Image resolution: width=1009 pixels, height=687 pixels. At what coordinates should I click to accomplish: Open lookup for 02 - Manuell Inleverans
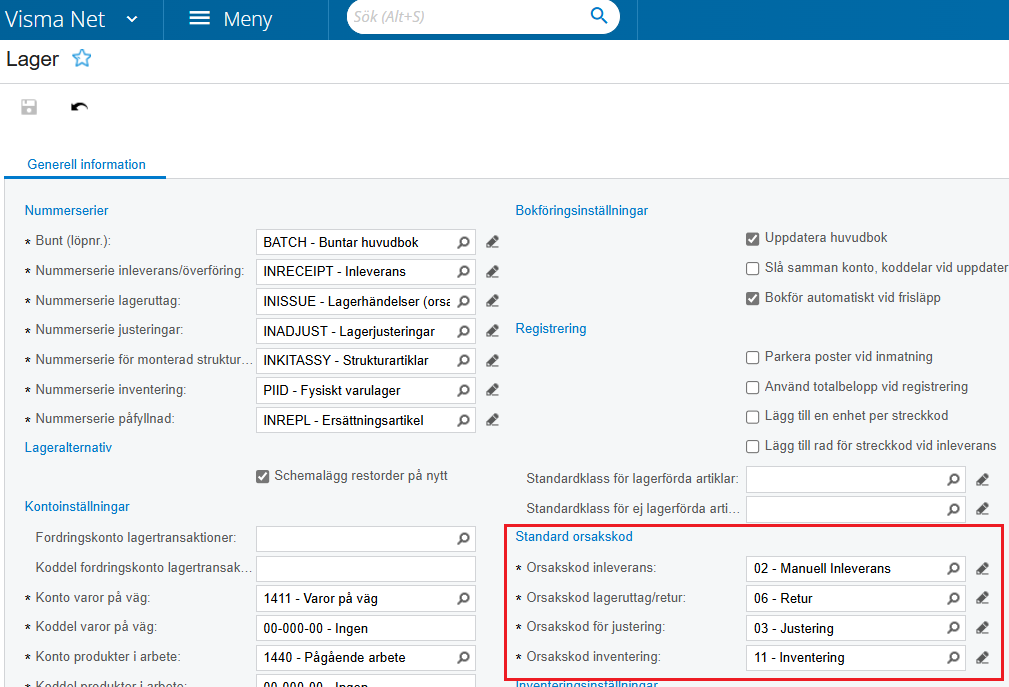pos(953,569)
